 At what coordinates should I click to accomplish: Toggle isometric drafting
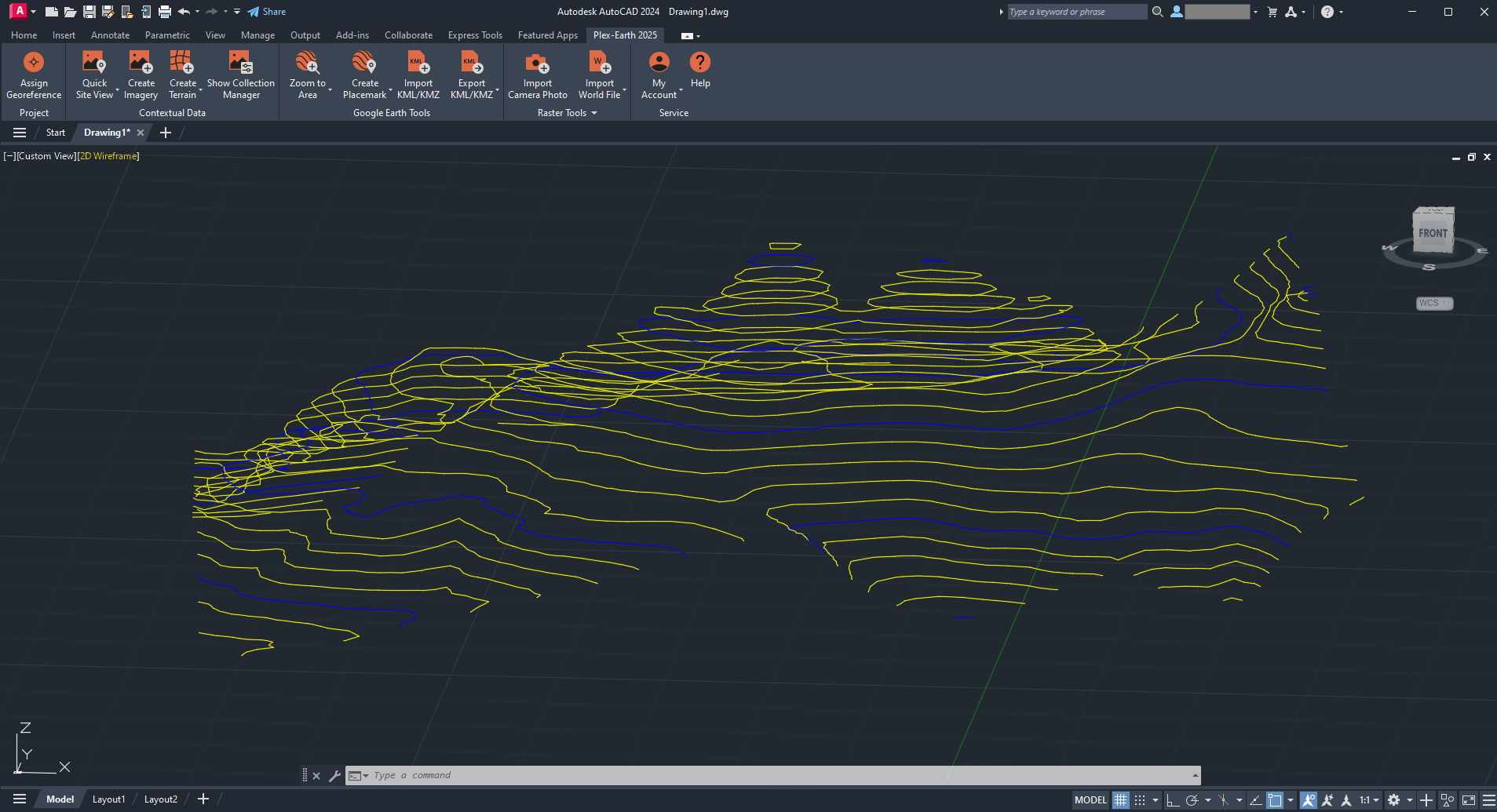click(x=1223, y=800)
